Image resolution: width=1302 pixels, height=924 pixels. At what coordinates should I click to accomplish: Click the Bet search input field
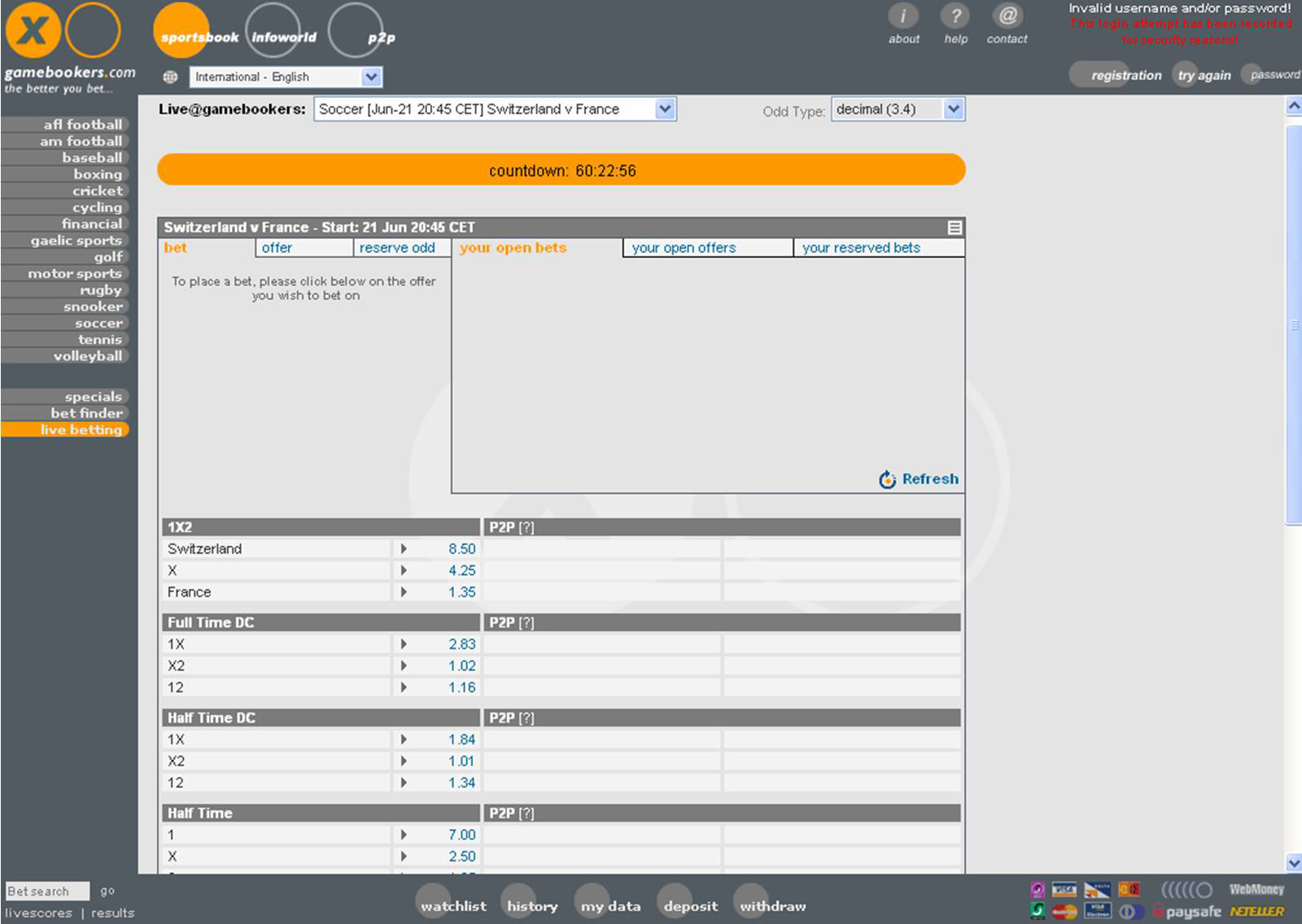[46, 891]
